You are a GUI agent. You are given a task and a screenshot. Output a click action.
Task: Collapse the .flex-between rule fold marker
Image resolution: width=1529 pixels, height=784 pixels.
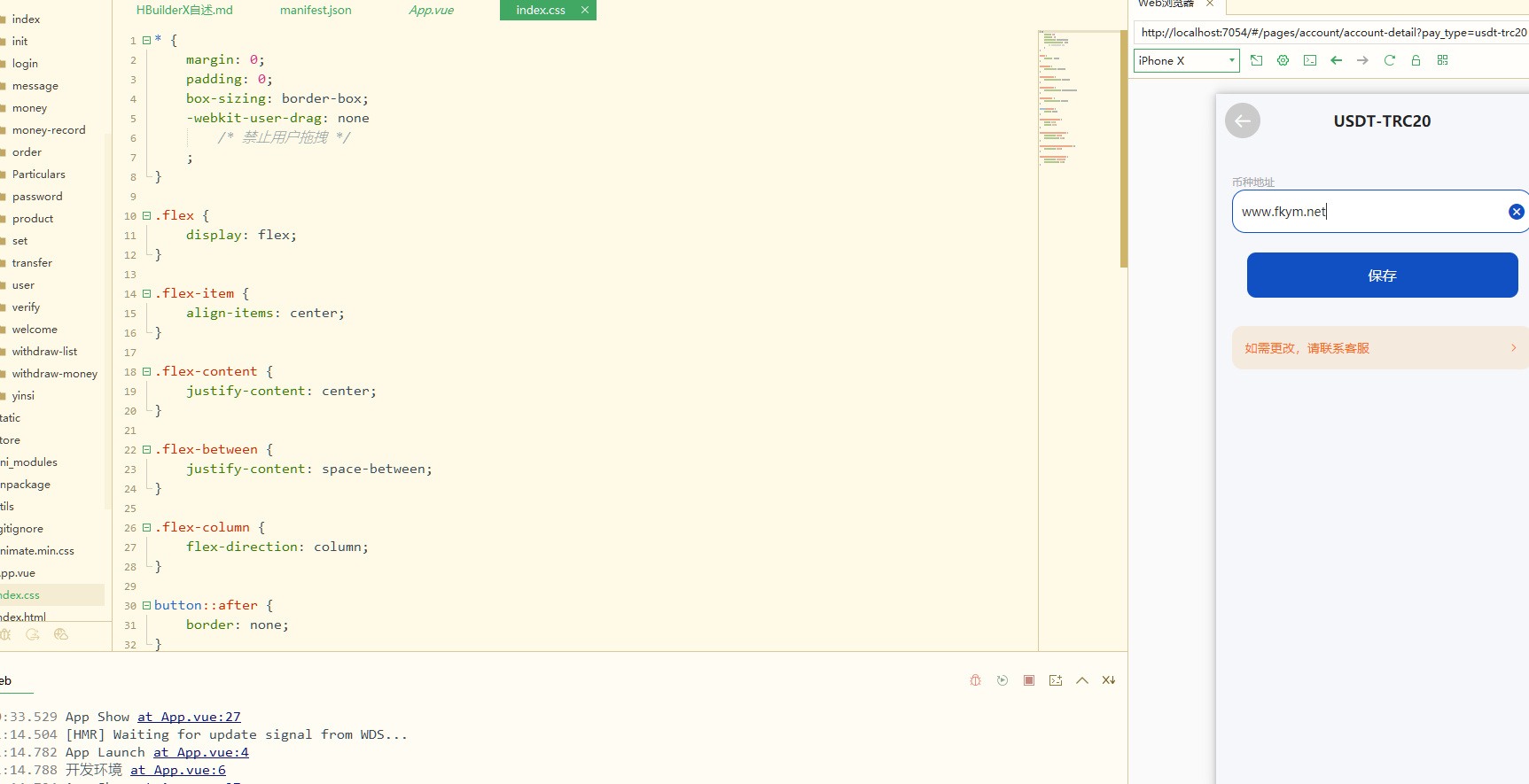(147, 449)
